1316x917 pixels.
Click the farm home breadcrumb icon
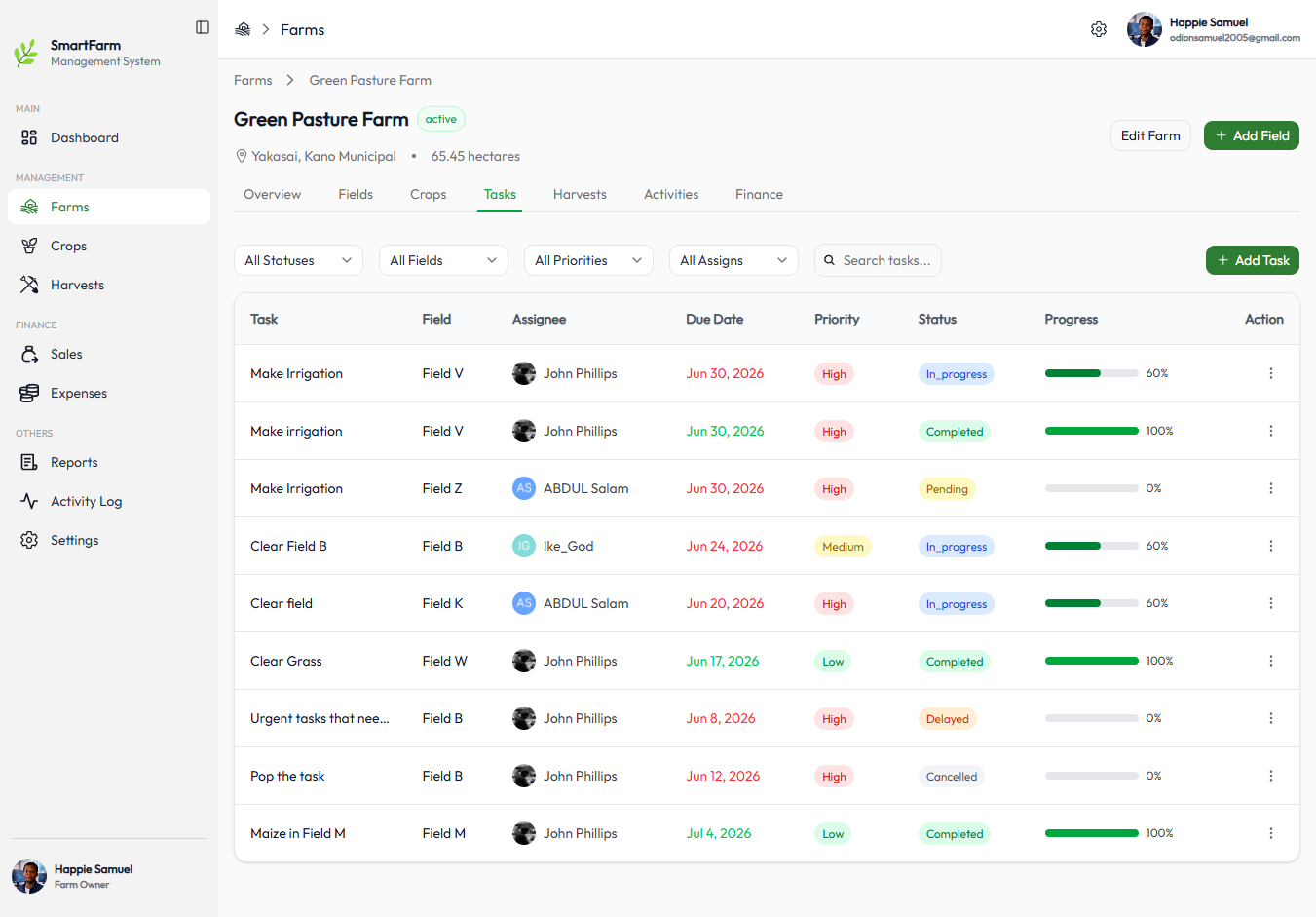243,29
